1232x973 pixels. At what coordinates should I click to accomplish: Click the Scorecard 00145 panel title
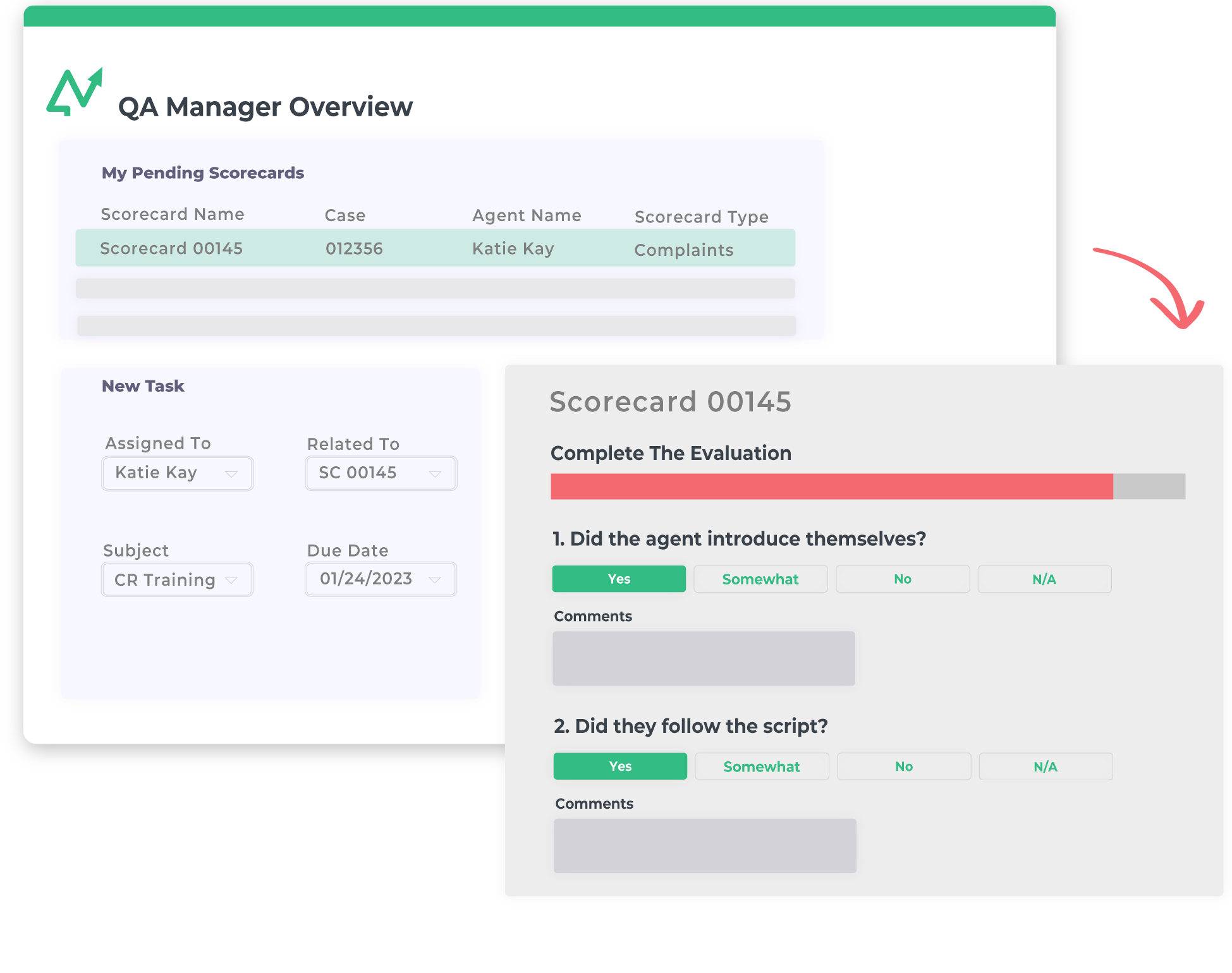point(671,401)
